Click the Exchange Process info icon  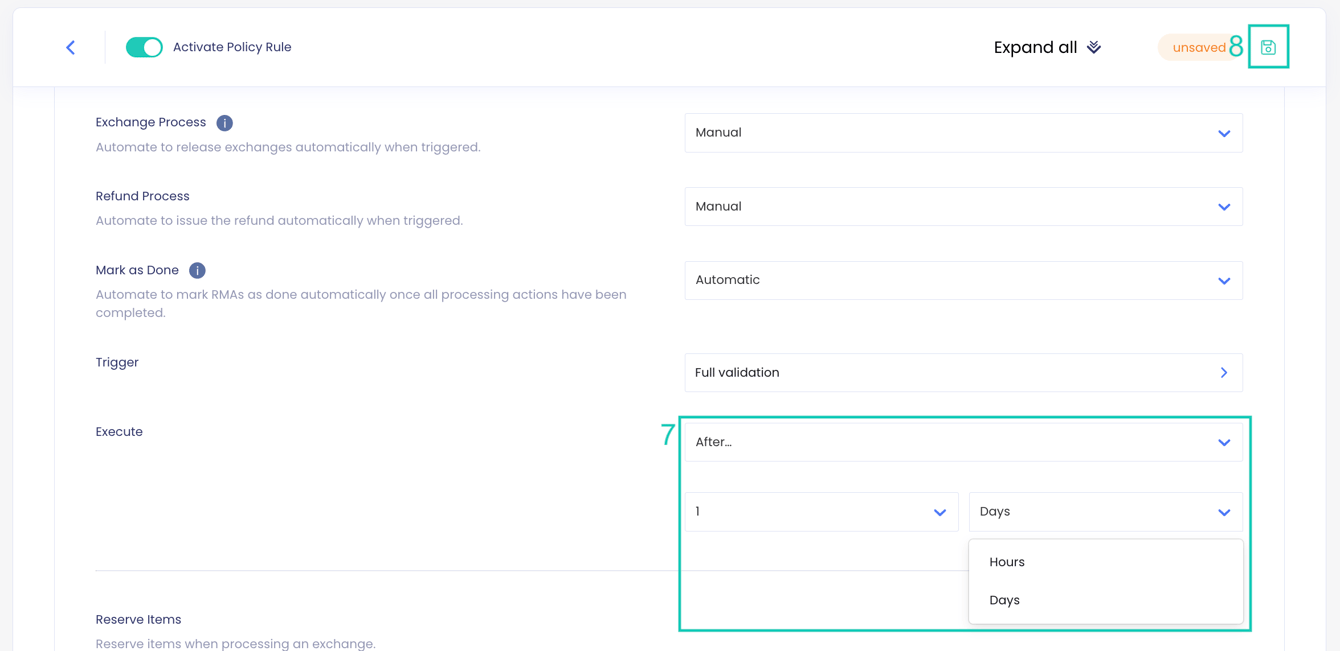click(x=225, y=123)
